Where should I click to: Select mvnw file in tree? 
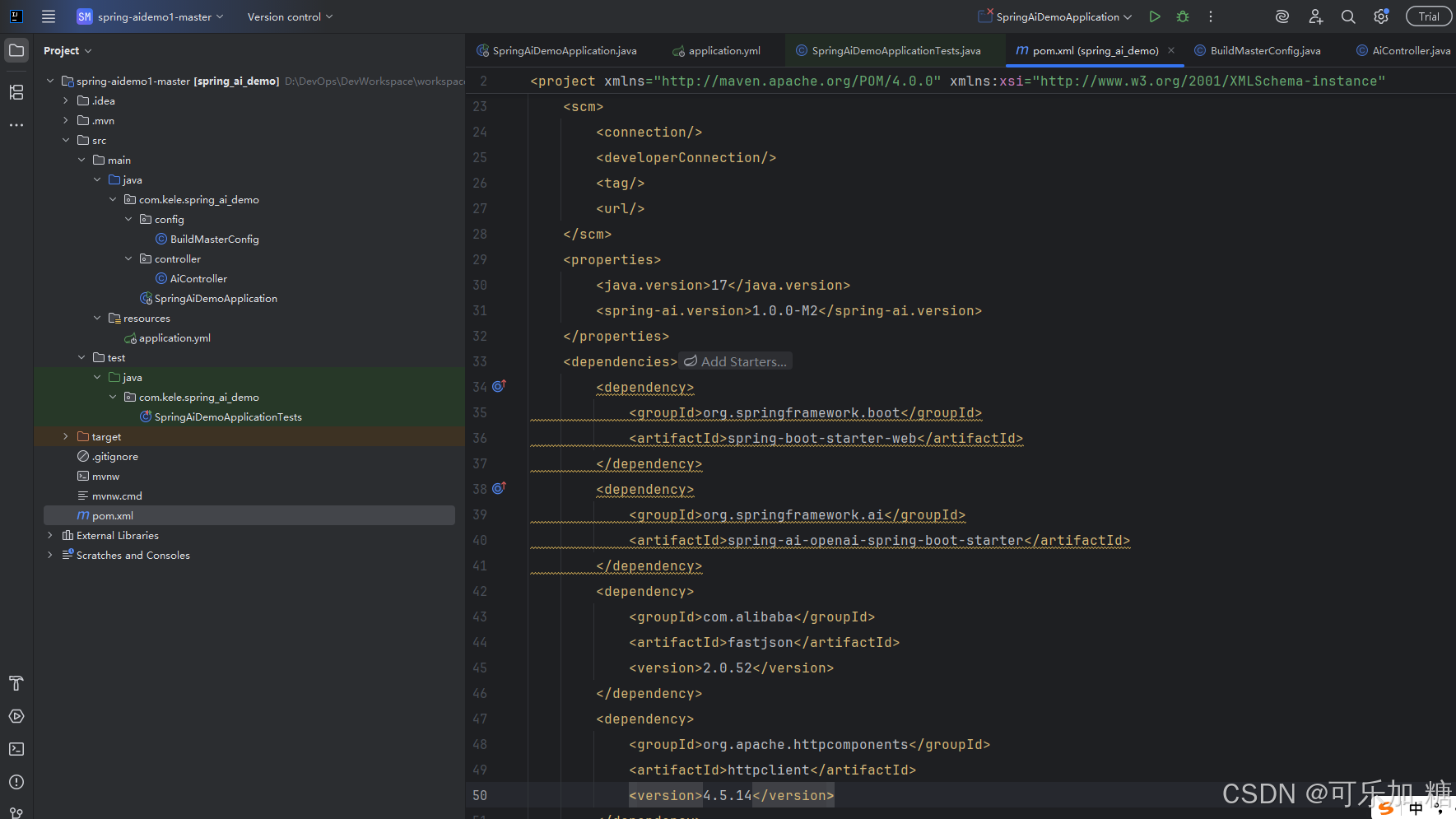click(98, 476)
